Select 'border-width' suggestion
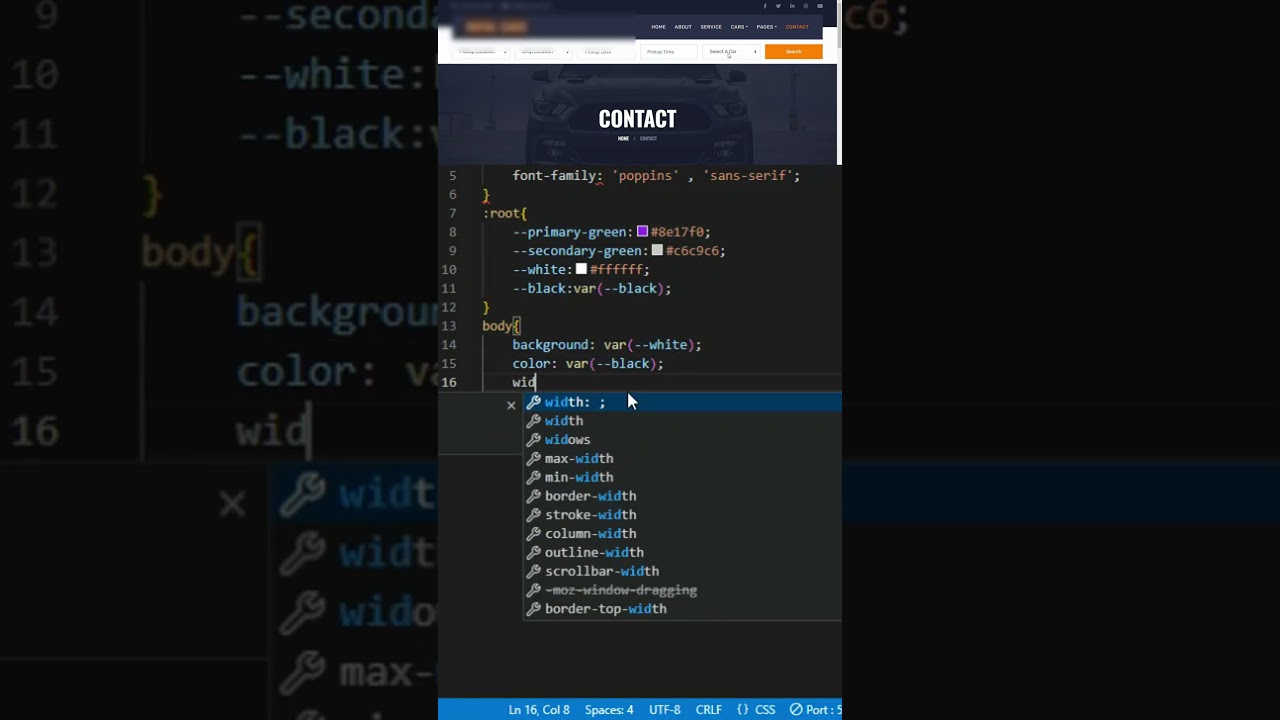 click(x=683, y=496)
